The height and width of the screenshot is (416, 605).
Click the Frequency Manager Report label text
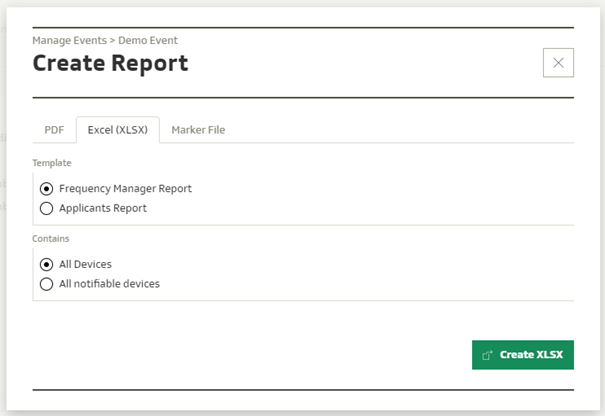point(125,188)
